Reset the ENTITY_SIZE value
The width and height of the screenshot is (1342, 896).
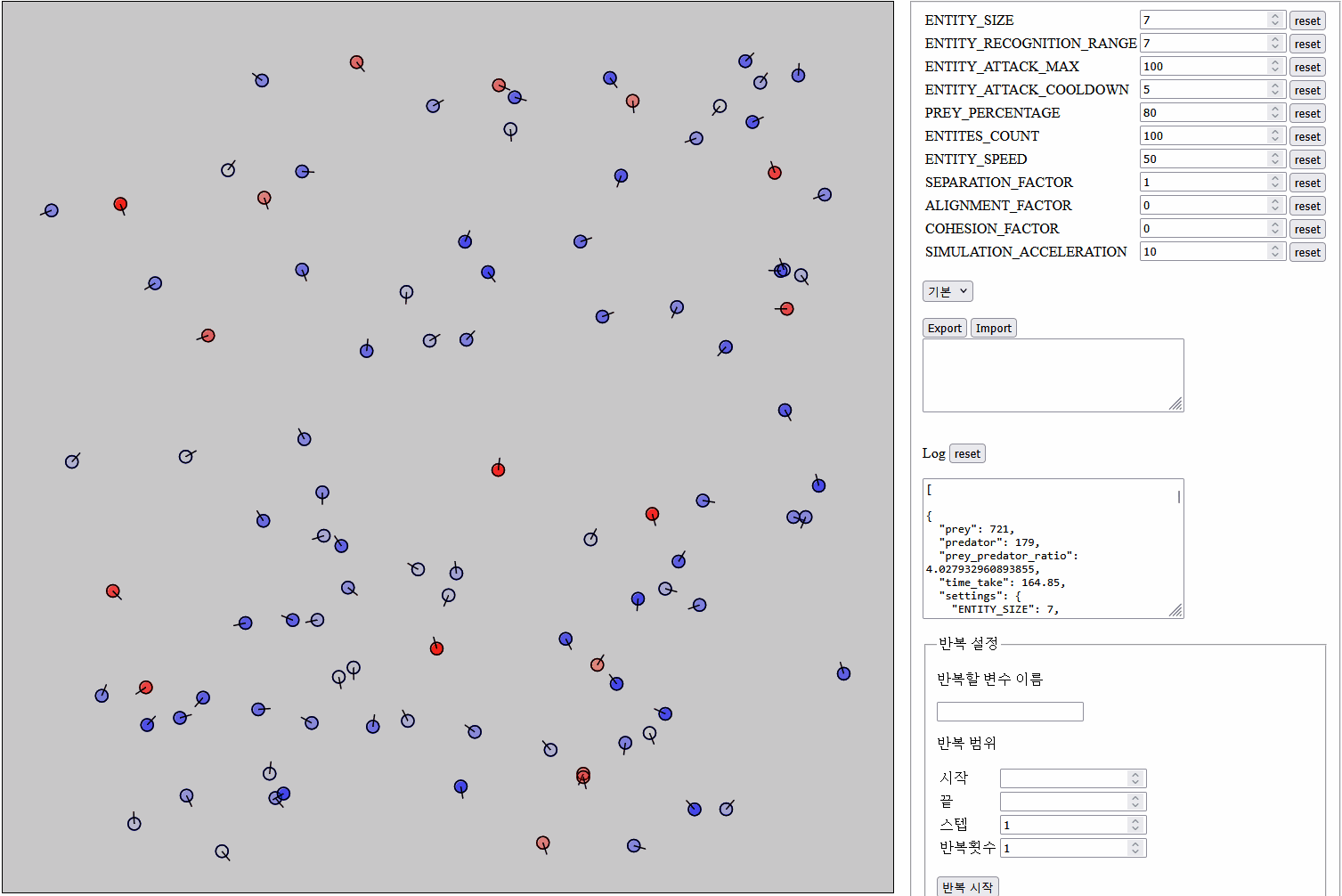pos(1306,20)
